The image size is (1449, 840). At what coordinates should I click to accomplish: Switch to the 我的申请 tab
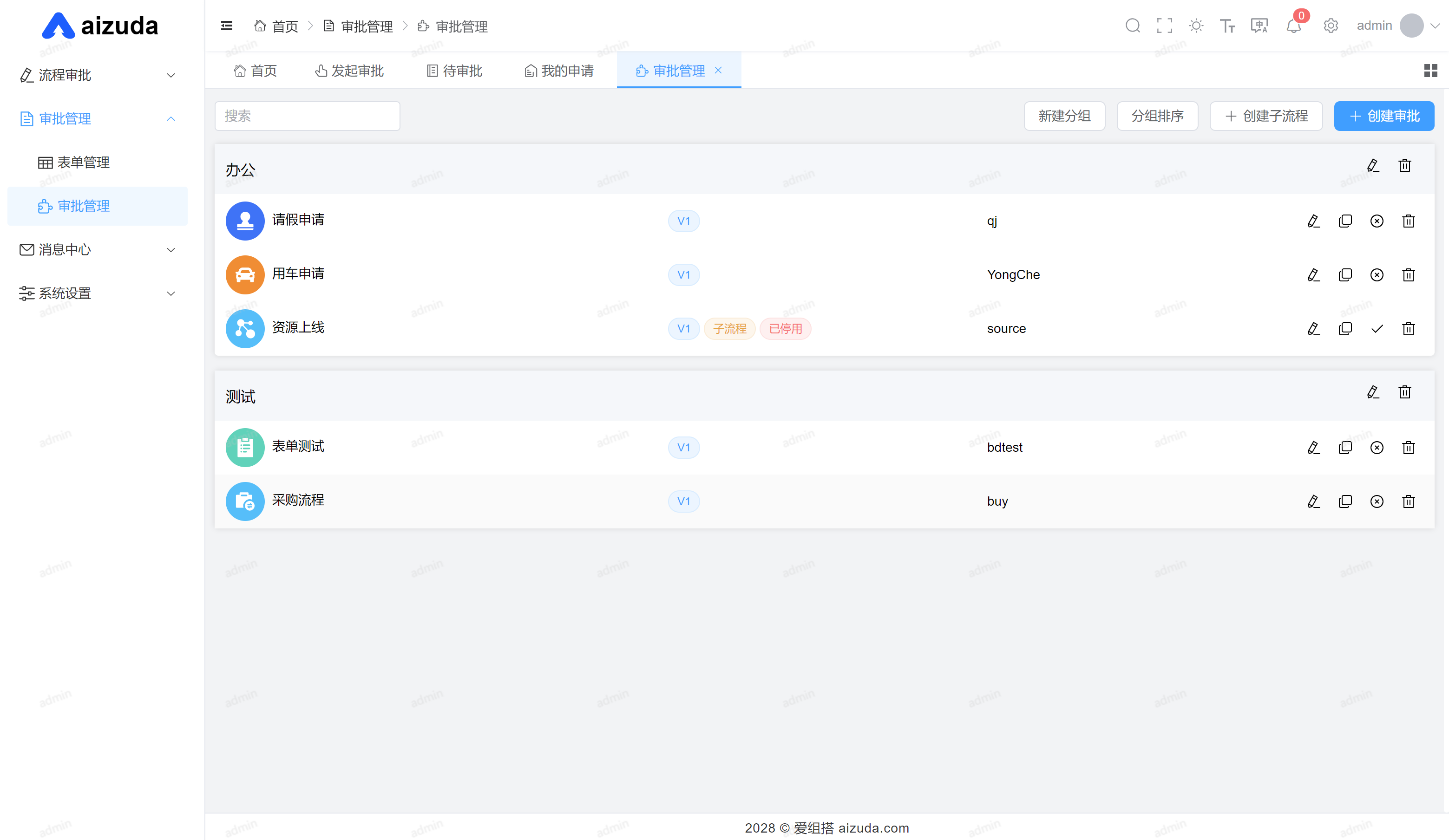click(559, 71)
